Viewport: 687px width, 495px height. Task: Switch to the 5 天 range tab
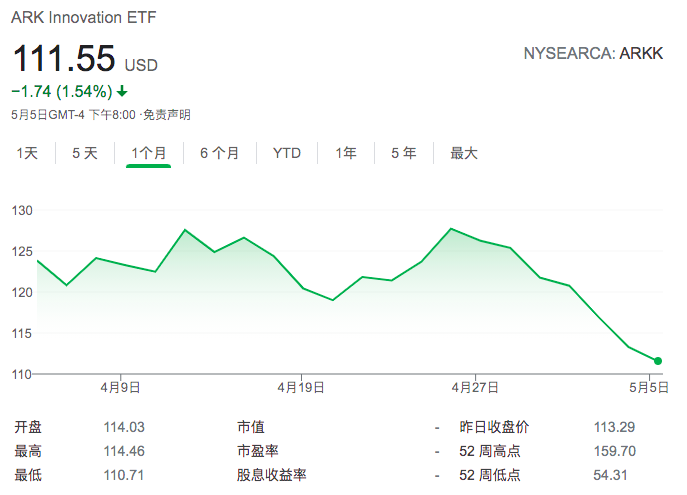click(x=85, y=153)
